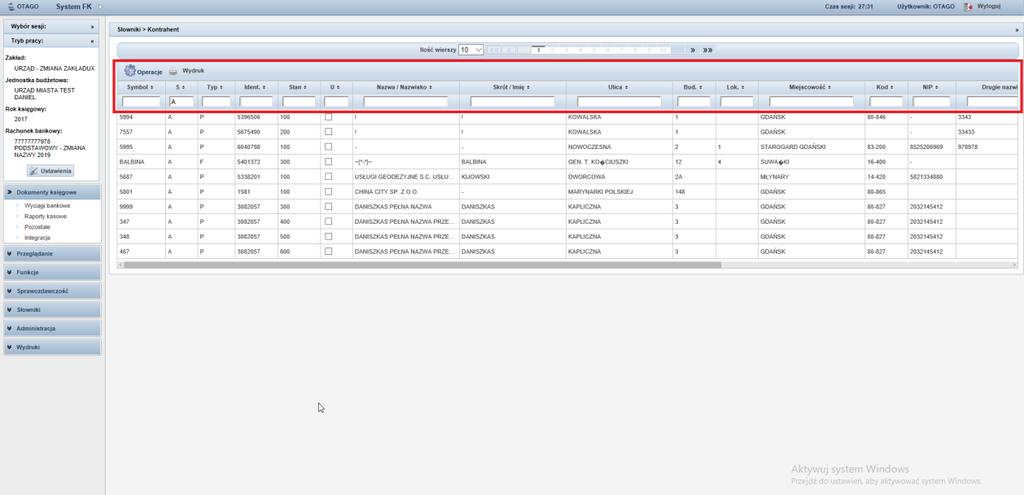
Task: Sort by the Symbol column arrow
Action: tap(152, 87)
